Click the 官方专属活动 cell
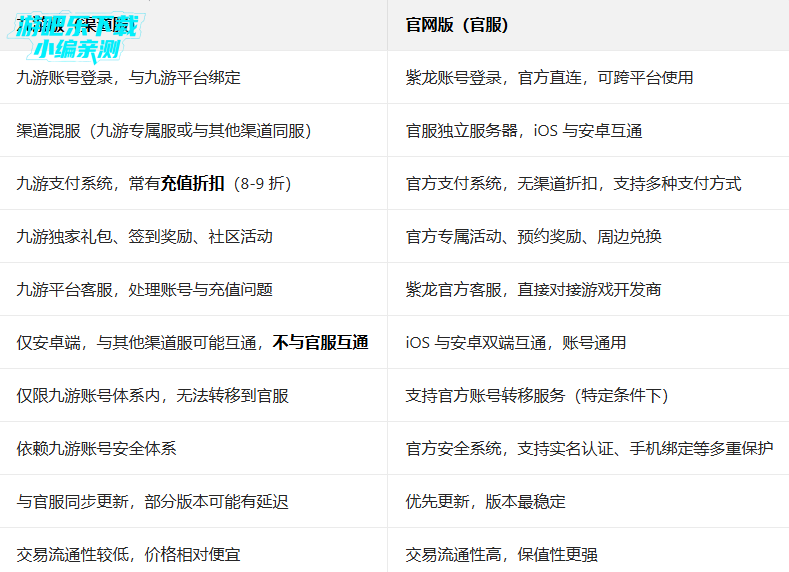Screen dimensions: 789x572 (533, 237)
